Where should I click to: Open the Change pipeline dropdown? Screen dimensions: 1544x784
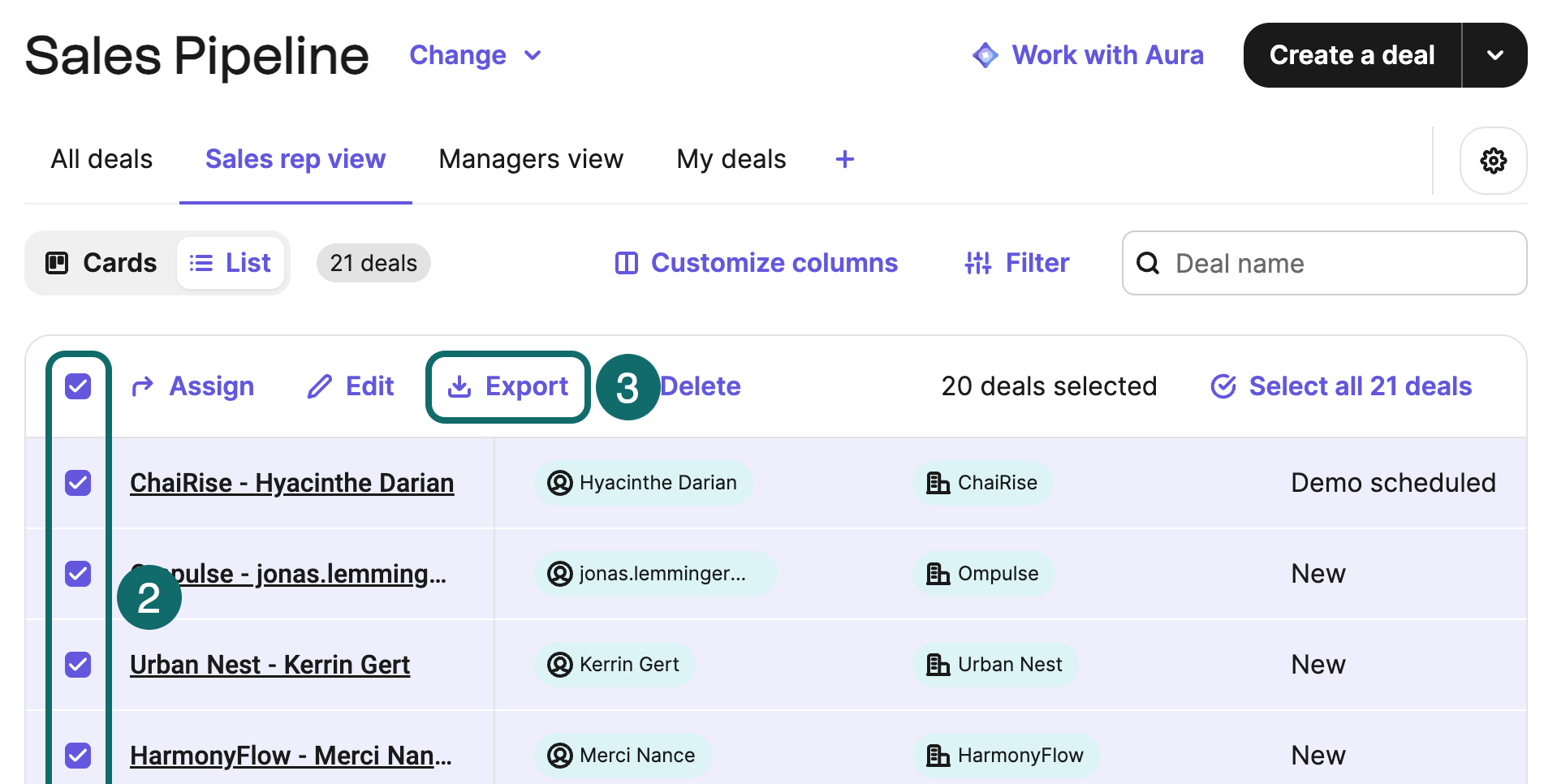(x=476, y=54)
